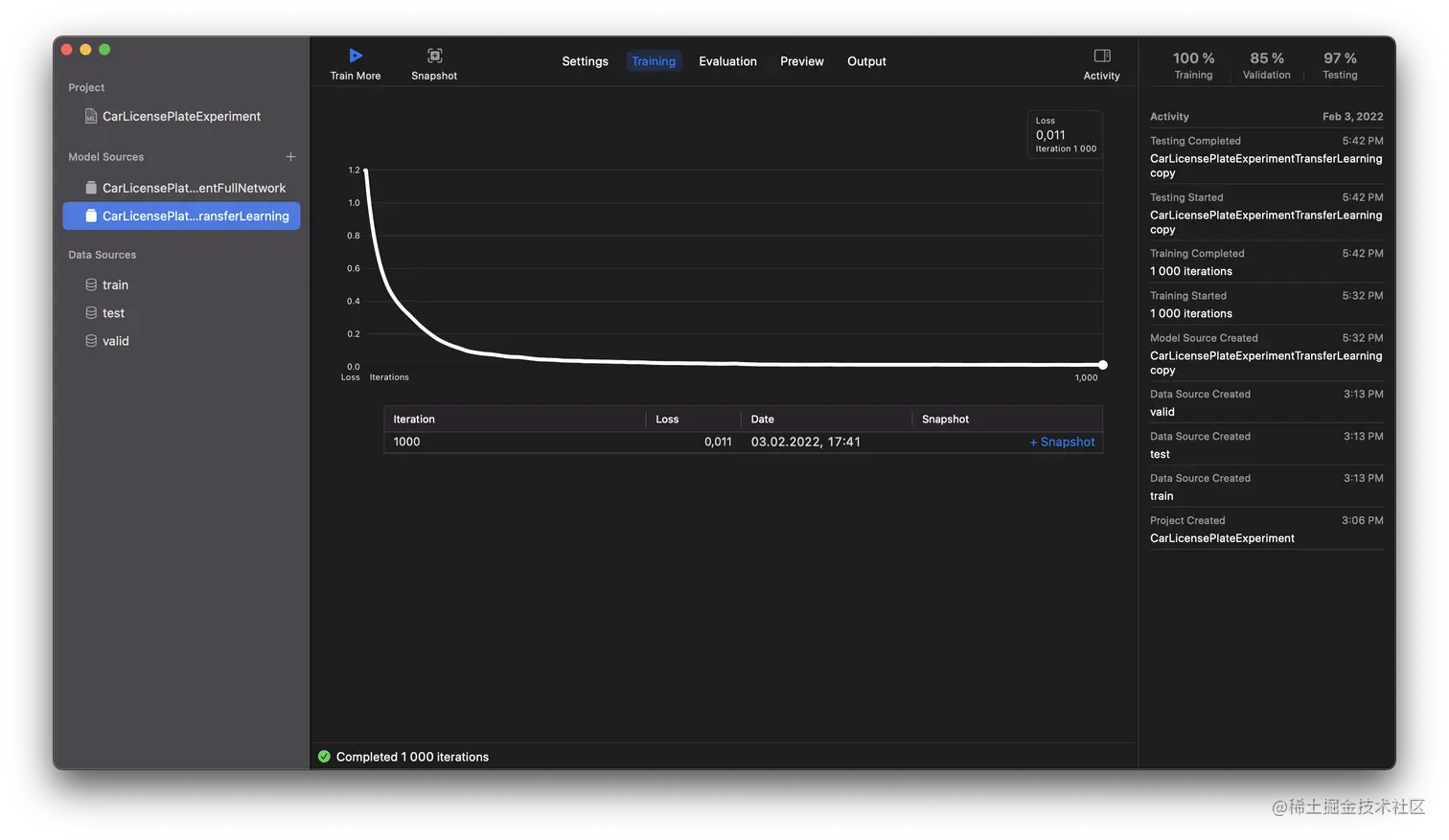Click the green completion checkmark icon
This screenshot has height=840, width=1449.
325,756
